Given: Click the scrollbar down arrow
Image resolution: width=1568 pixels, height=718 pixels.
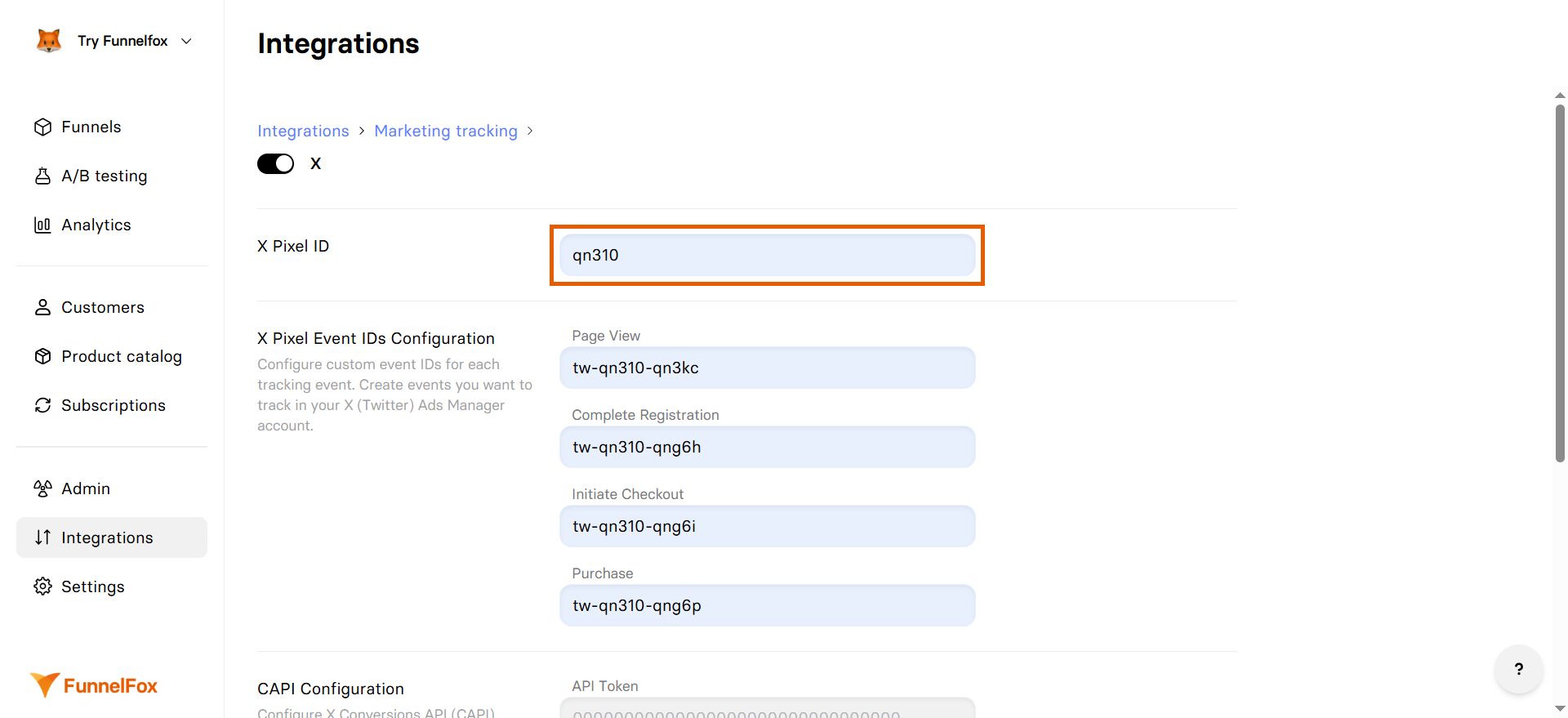Looking at the screenshot, I should point(1560,708).
